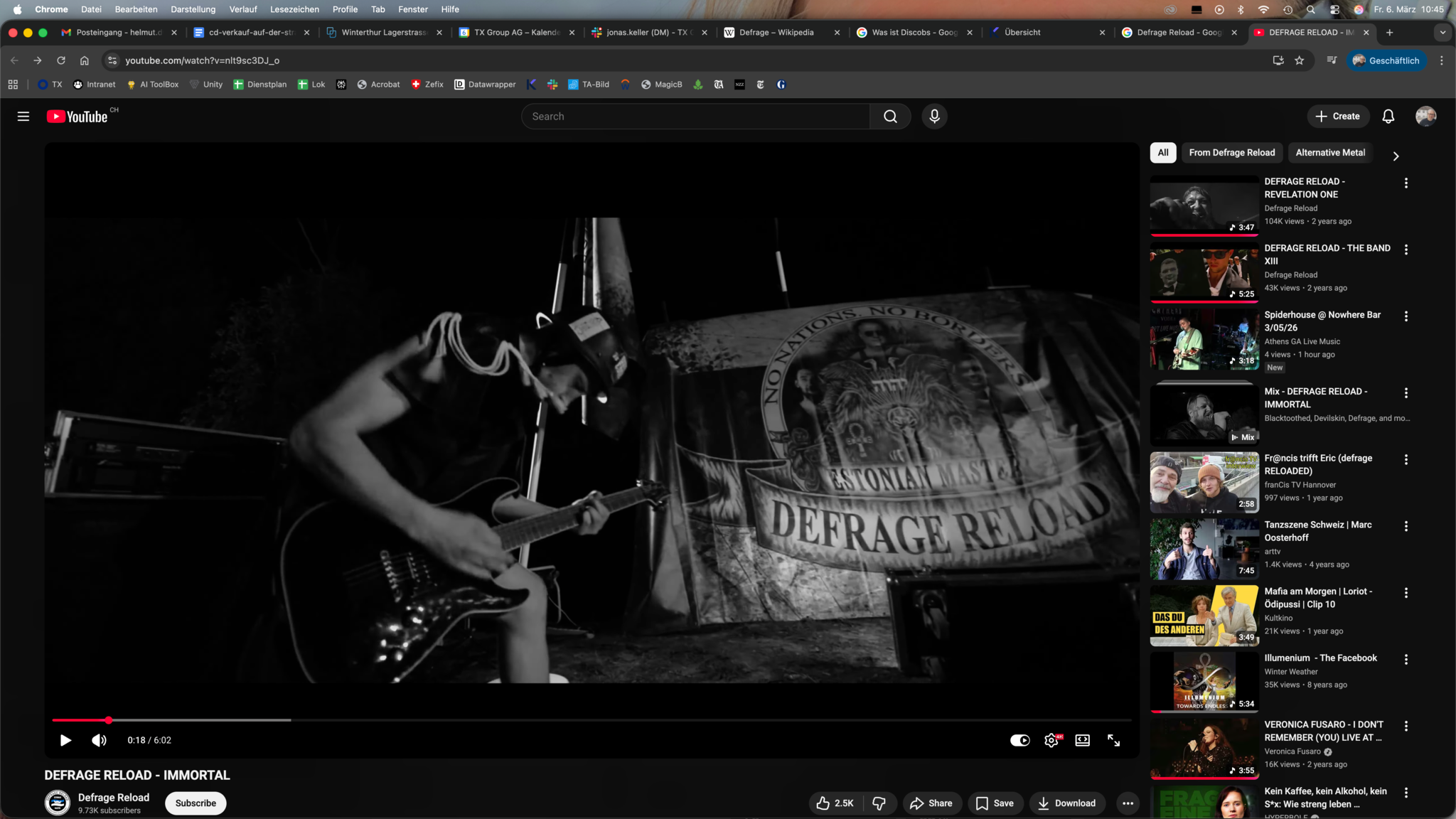Image resolution: width=1456 pixels, height=819 pixels.
Task: Click the magnifier search button
Action: [890, 117]
